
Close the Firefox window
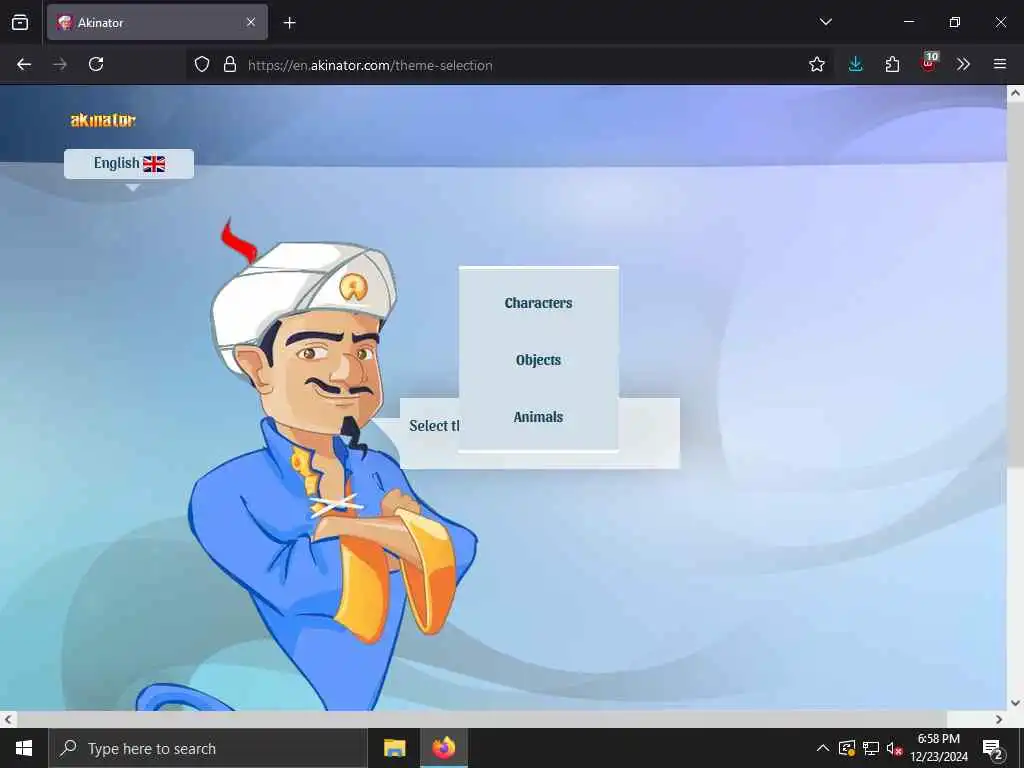1000,22
